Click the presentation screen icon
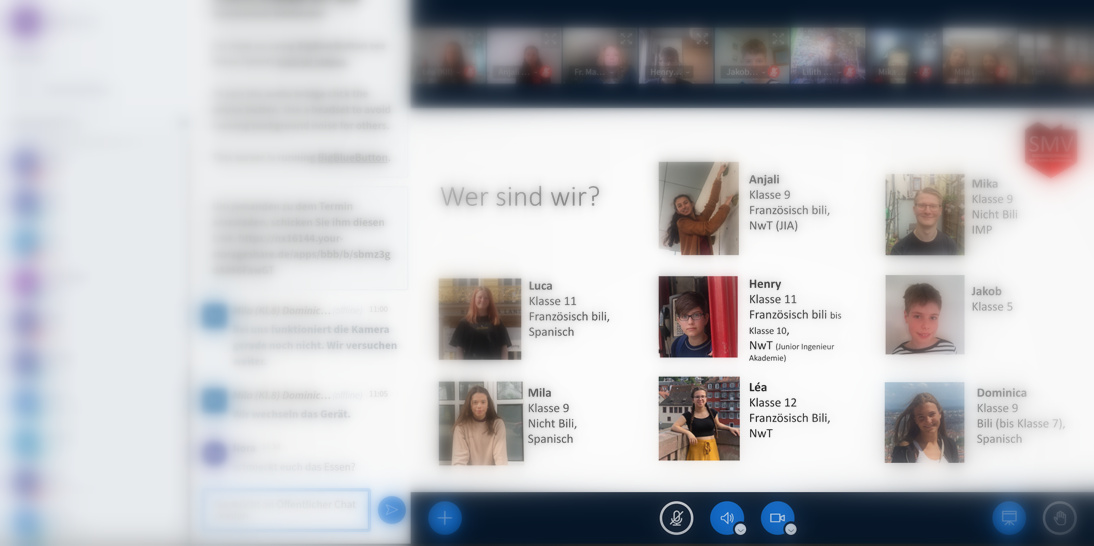 [1009, 518]
